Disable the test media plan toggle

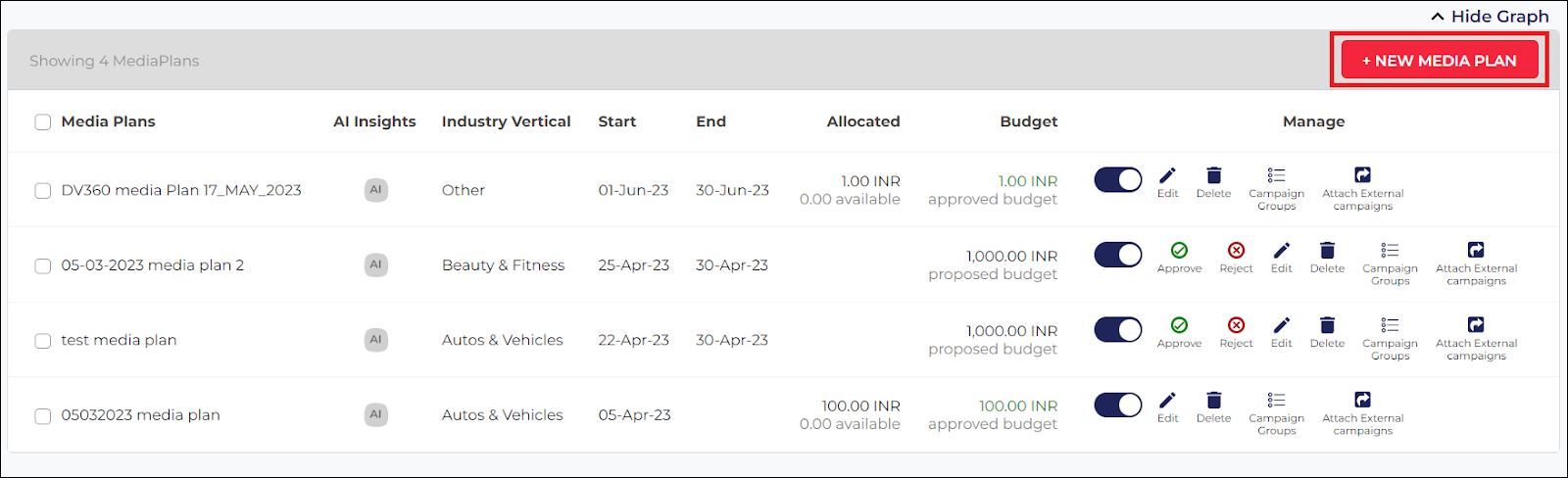(1118, 330)
